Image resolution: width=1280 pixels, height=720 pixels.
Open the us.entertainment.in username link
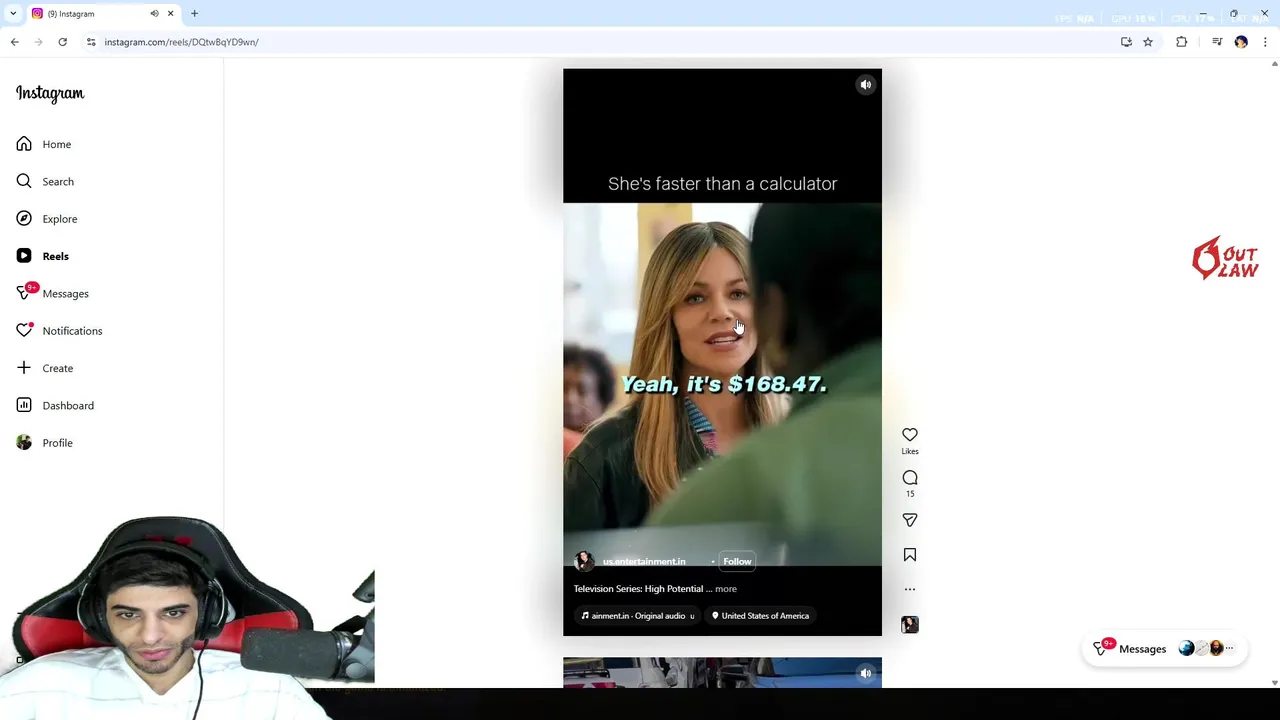coord(644,561)
